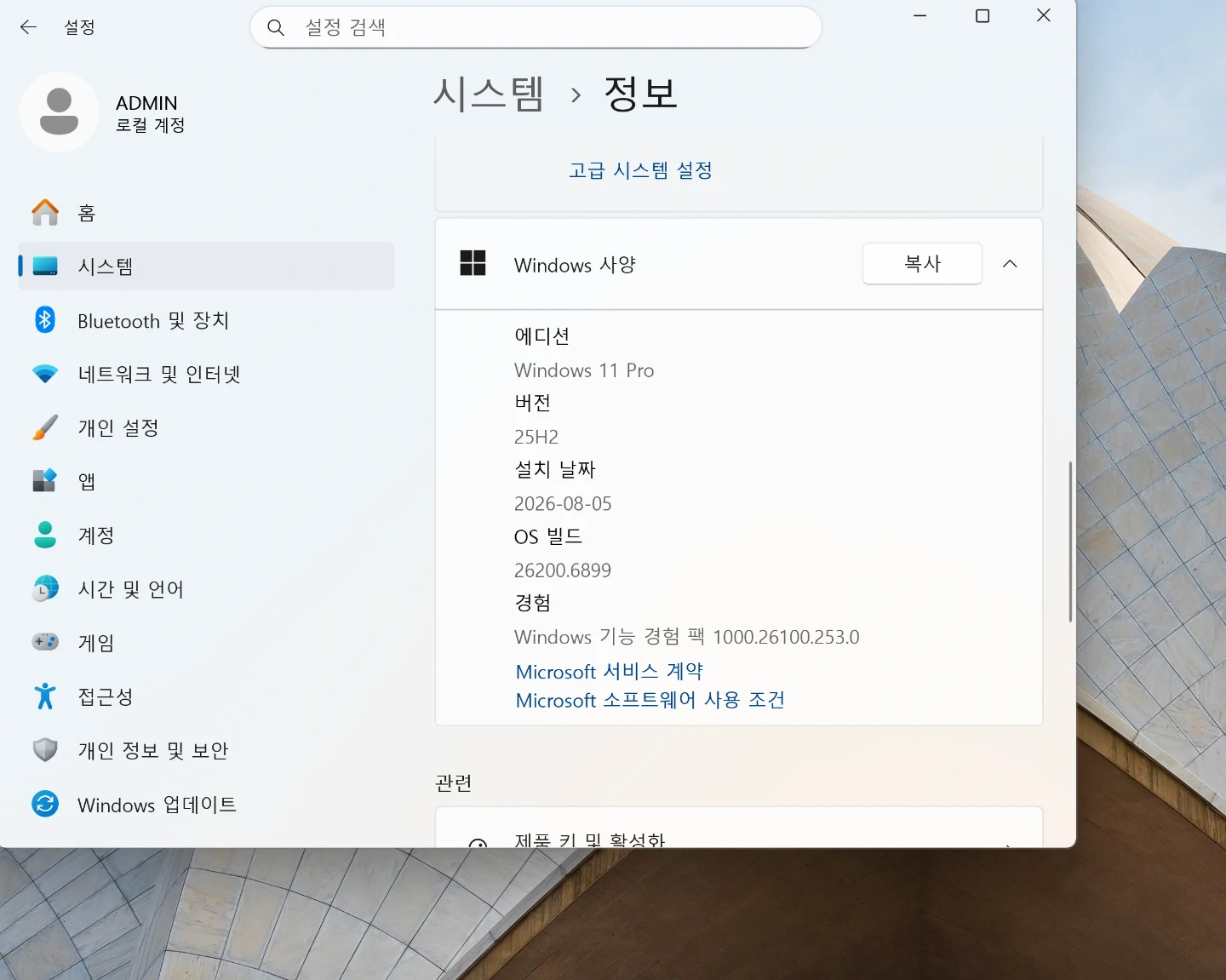Maximize the Settings window
The image size is (1226, 980).
tap(983, 16)
